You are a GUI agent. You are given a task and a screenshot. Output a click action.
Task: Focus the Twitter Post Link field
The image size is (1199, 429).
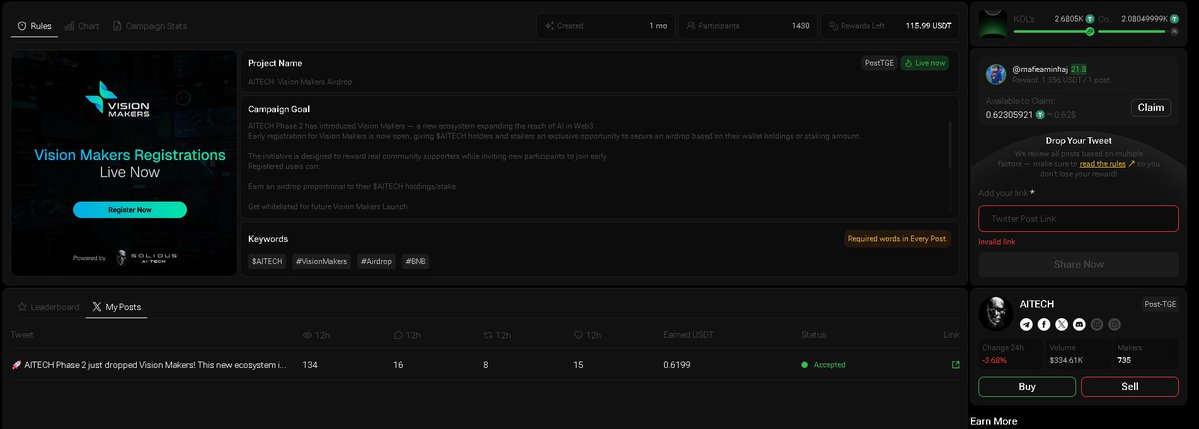(x=1078, y=219)
